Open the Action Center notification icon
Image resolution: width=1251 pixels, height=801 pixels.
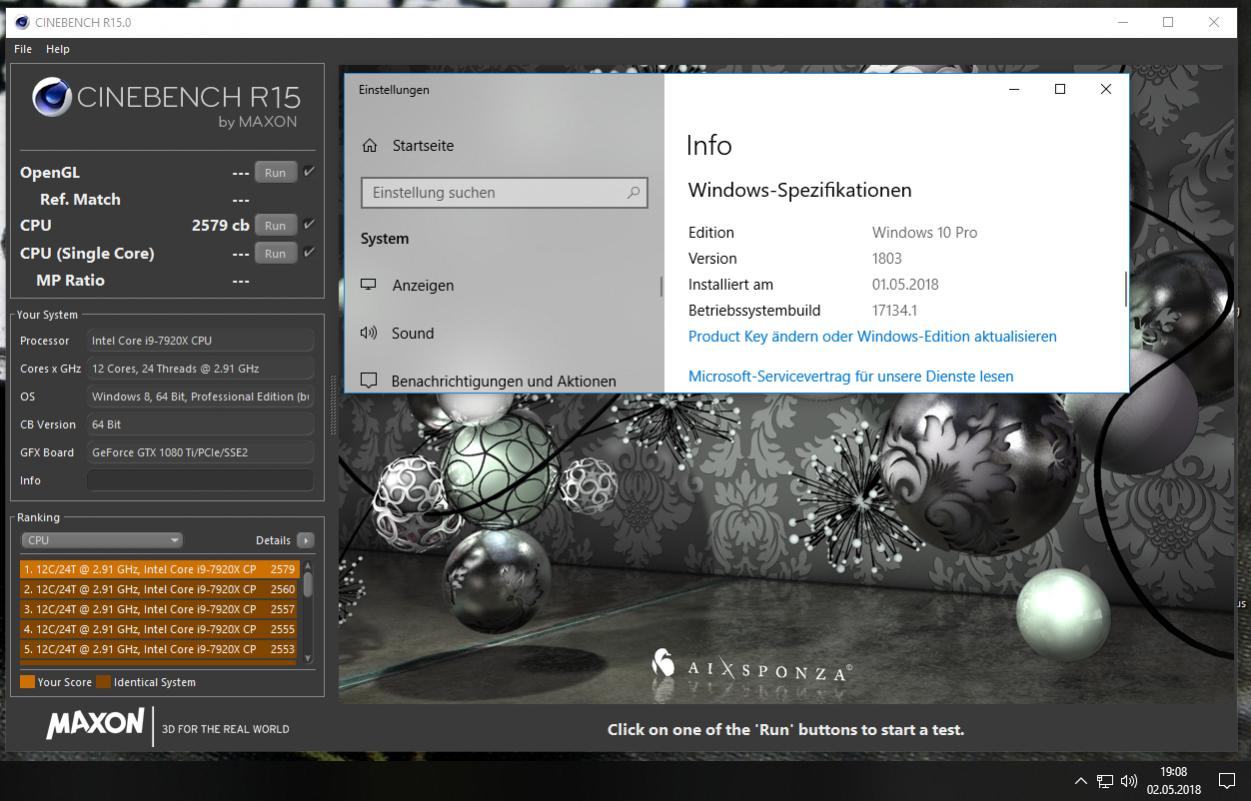1226,781
